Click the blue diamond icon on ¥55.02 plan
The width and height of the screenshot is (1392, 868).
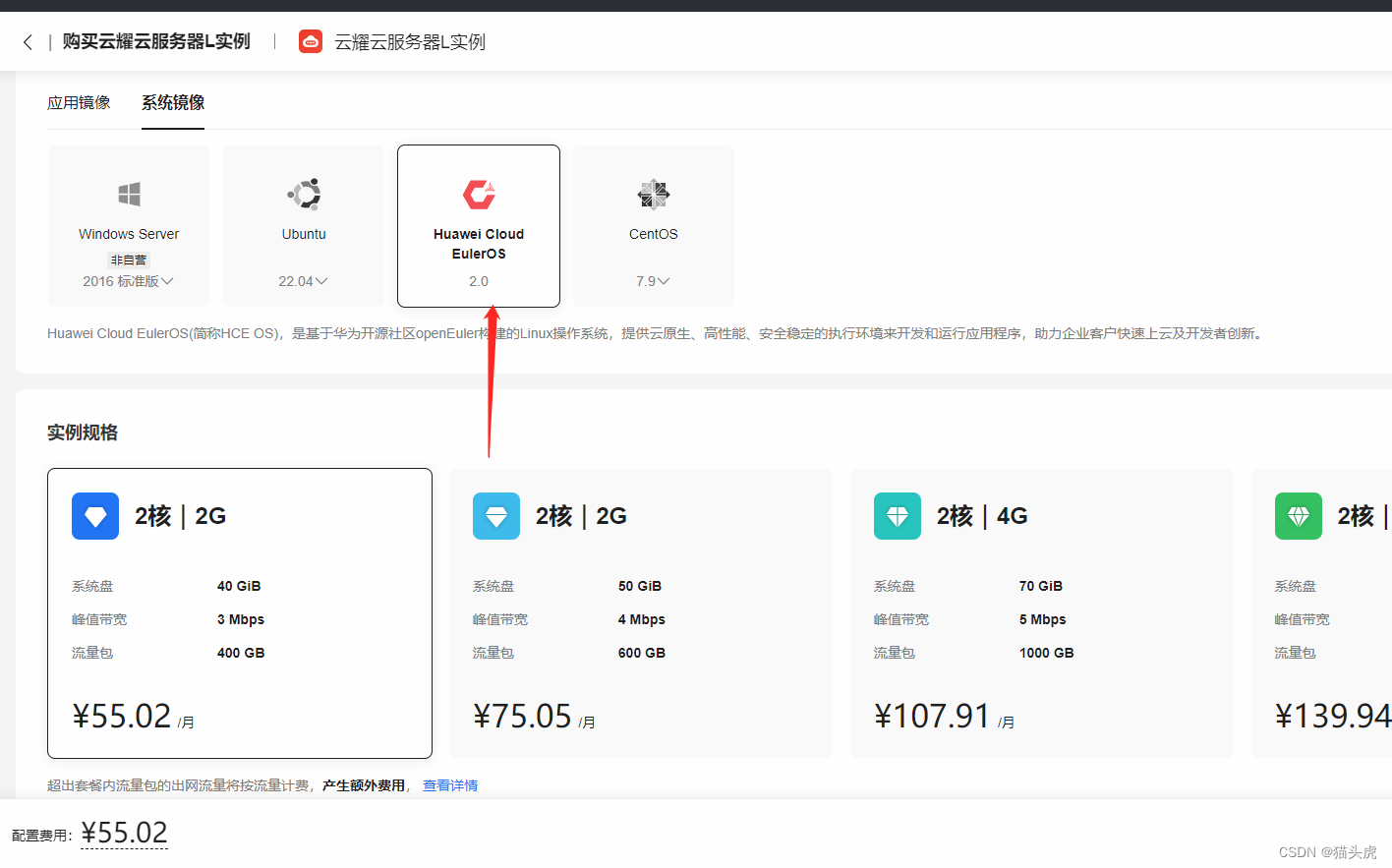95,516
